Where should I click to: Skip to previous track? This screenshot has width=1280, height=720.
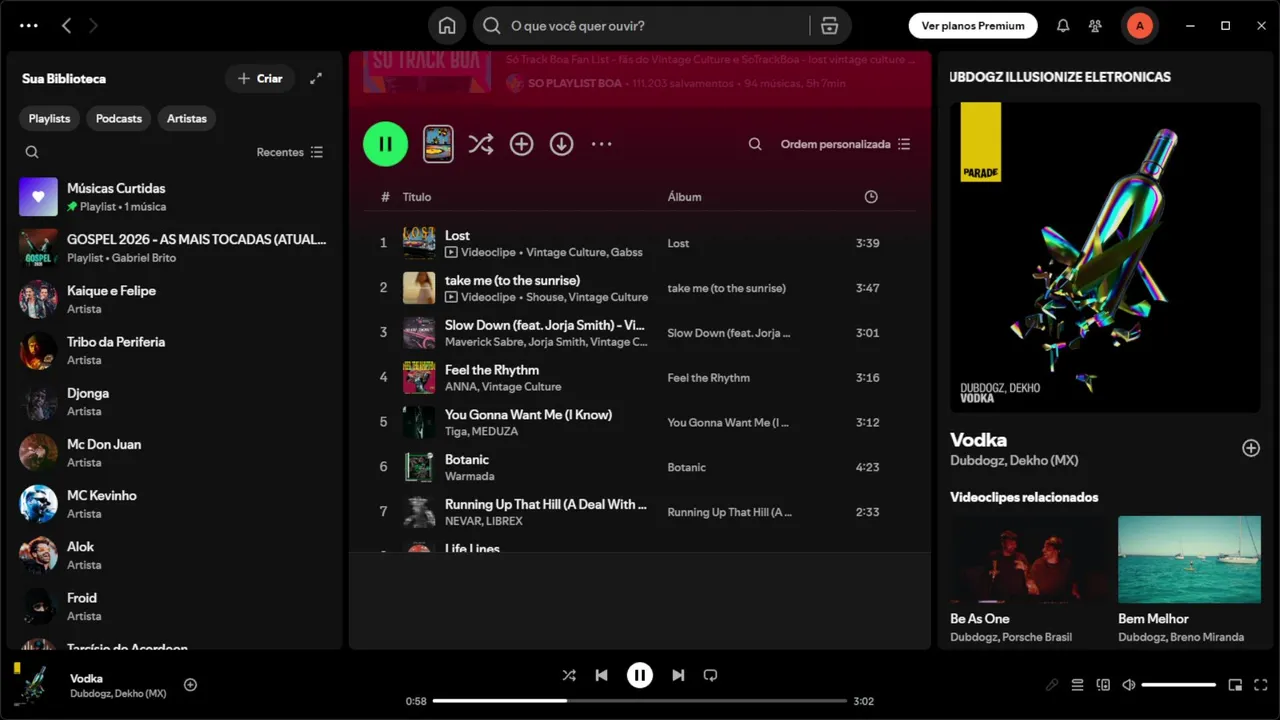pos(601,675)
